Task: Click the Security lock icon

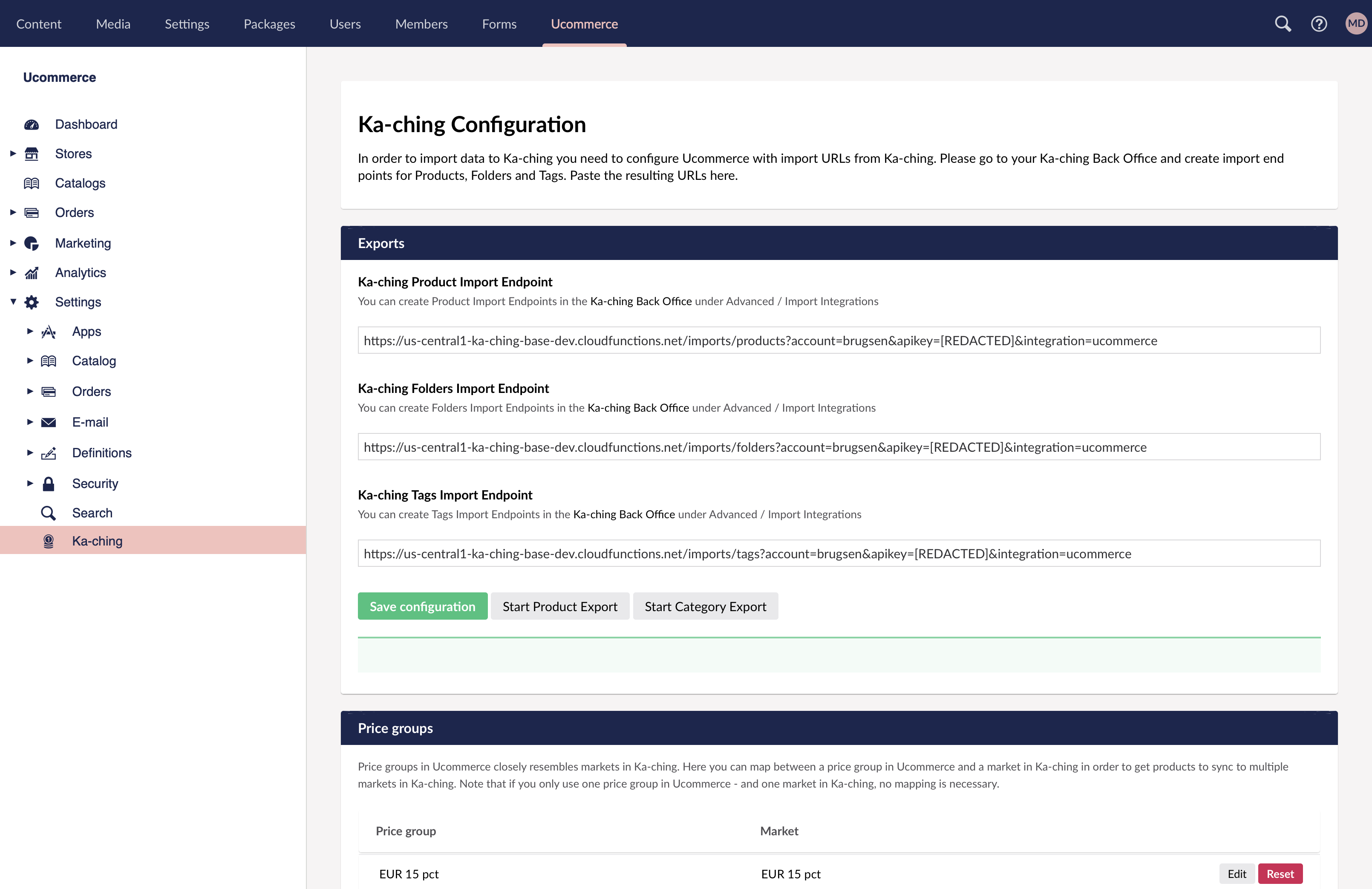Action: (49, 484)
